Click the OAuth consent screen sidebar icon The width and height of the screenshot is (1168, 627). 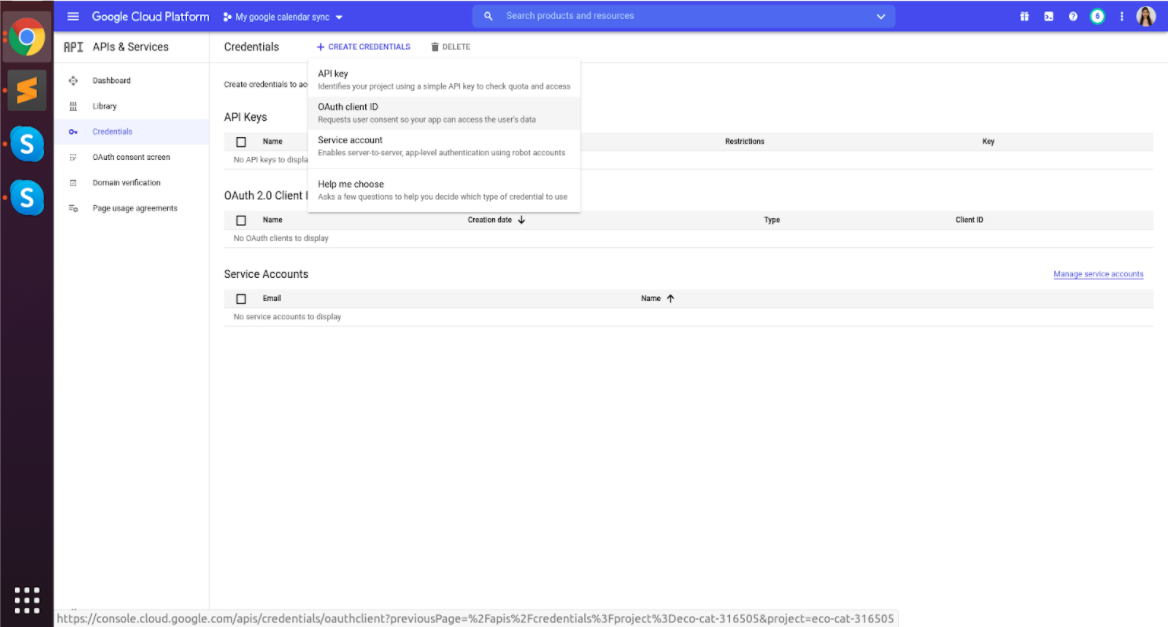[x=73, y=157]
